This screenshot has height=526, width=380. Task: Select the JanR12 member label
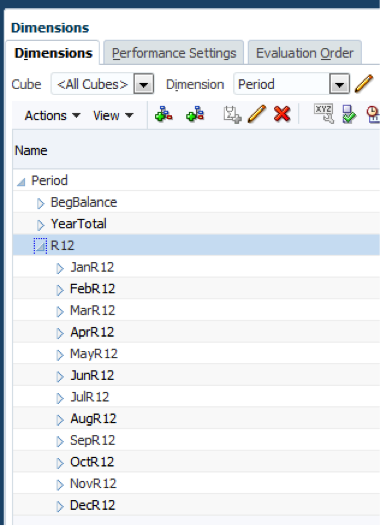pos(92,267)
